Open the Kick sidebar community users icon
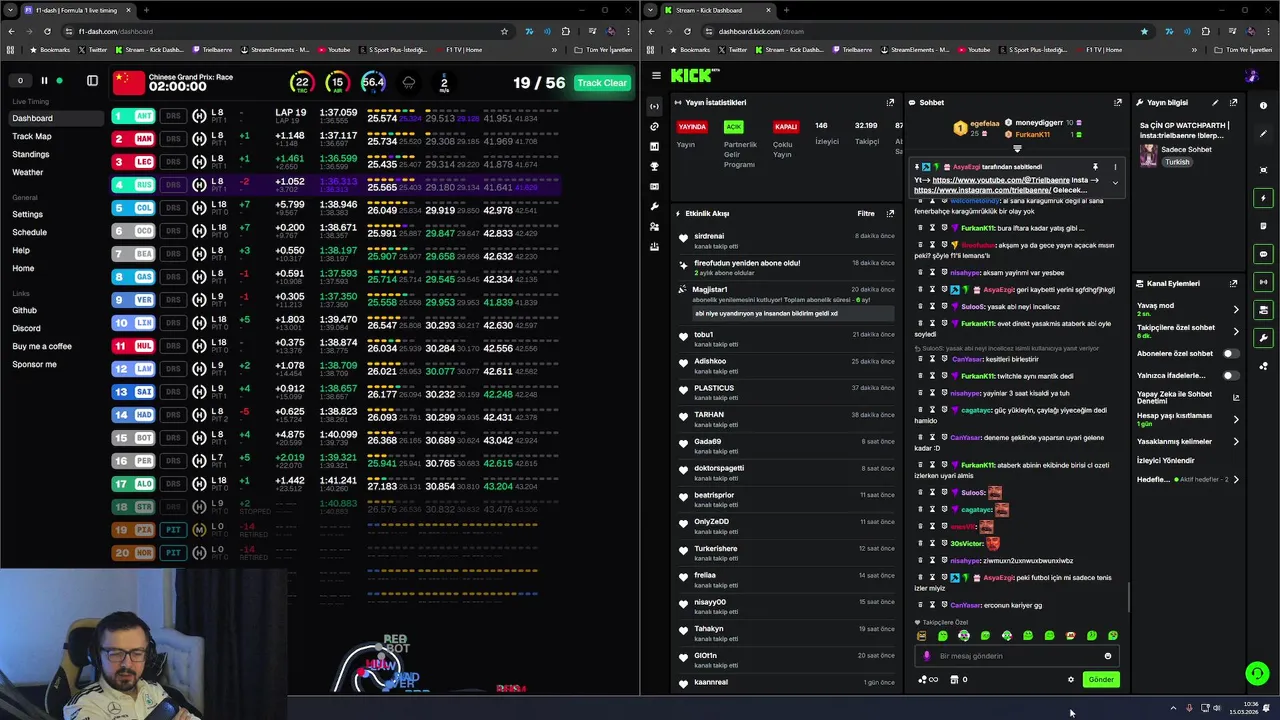The image size is (1280, 720). pyautogui.click(x=654, y=226)
